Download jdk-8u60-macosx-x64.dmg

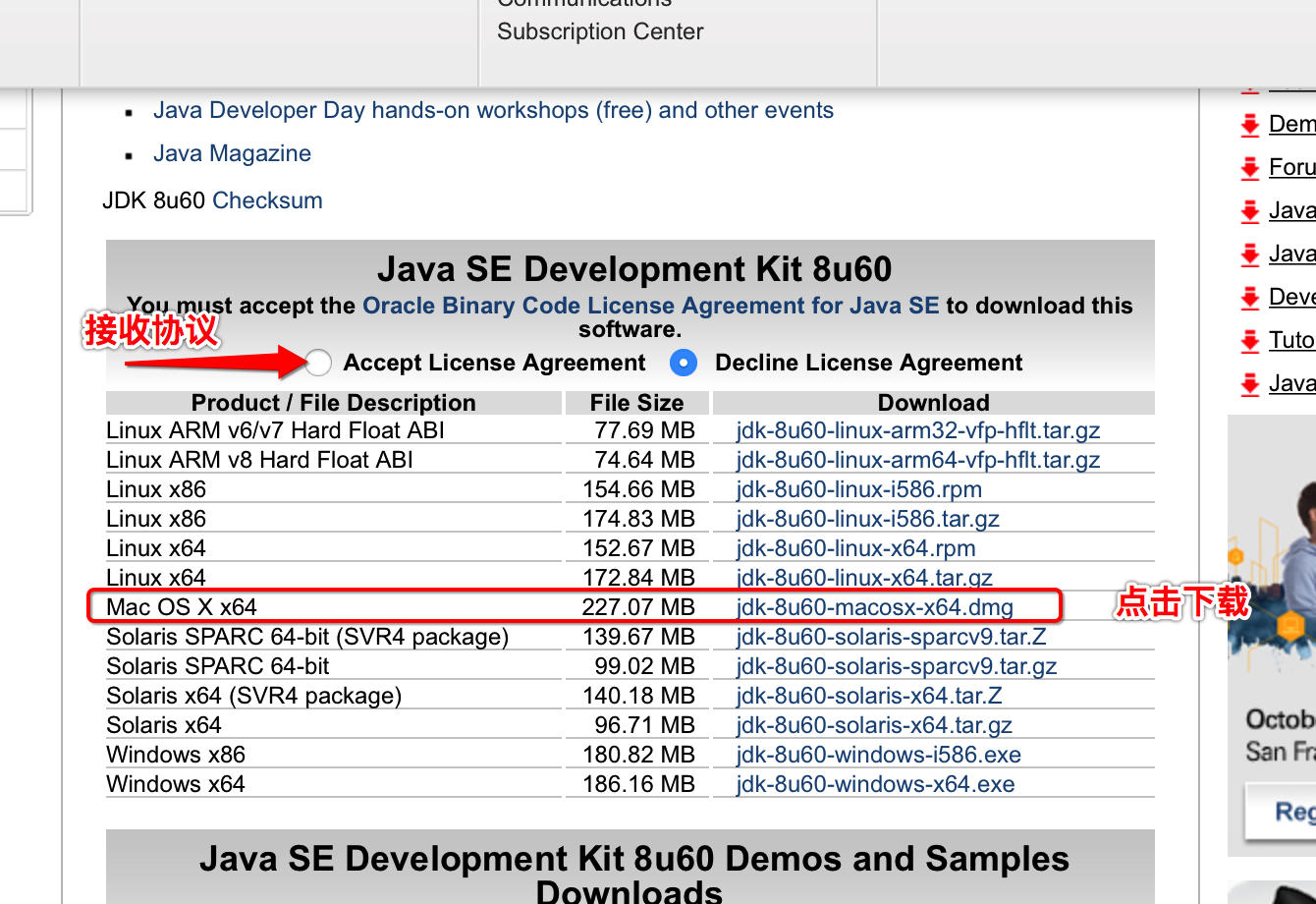pos(874,607)
